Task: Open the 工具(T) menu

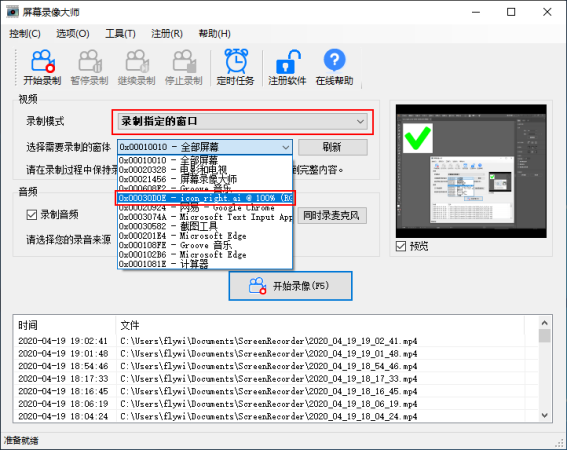Action: click(x=120, y=34)
